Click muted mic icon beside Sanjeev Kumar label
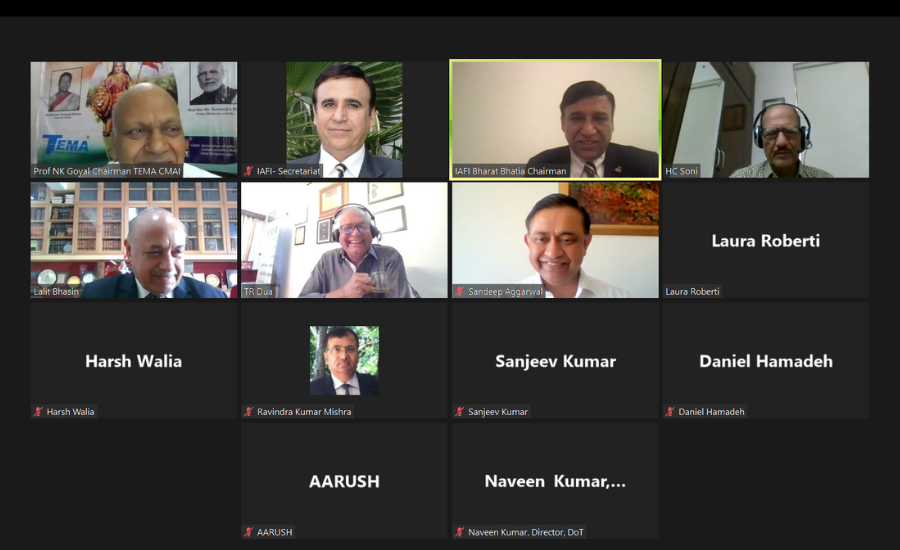900x550 pixels. (x=459, y=412)
